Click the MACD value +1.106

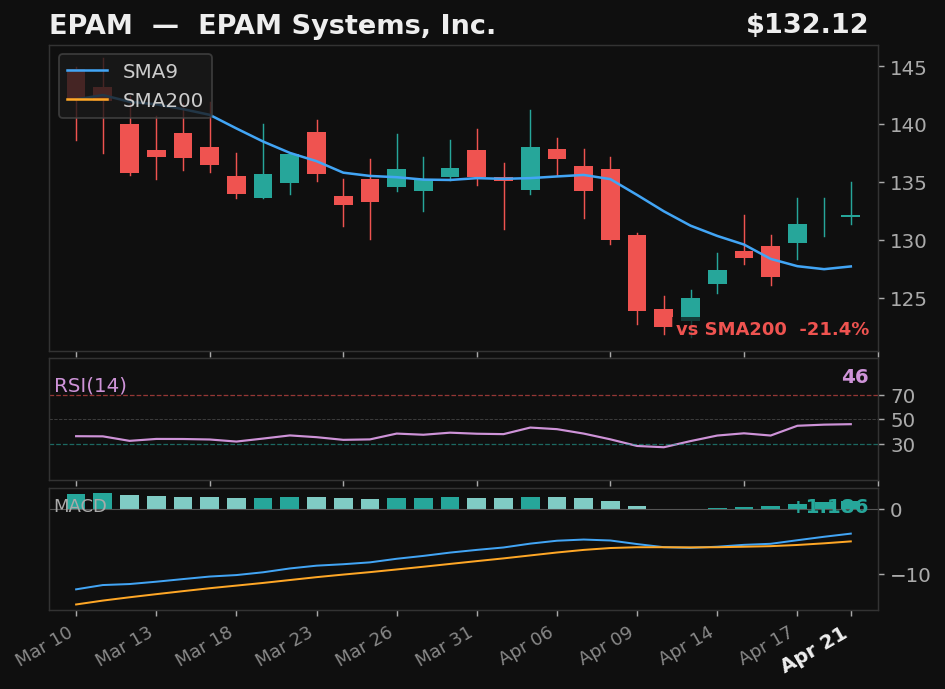[x=832, y=507]
